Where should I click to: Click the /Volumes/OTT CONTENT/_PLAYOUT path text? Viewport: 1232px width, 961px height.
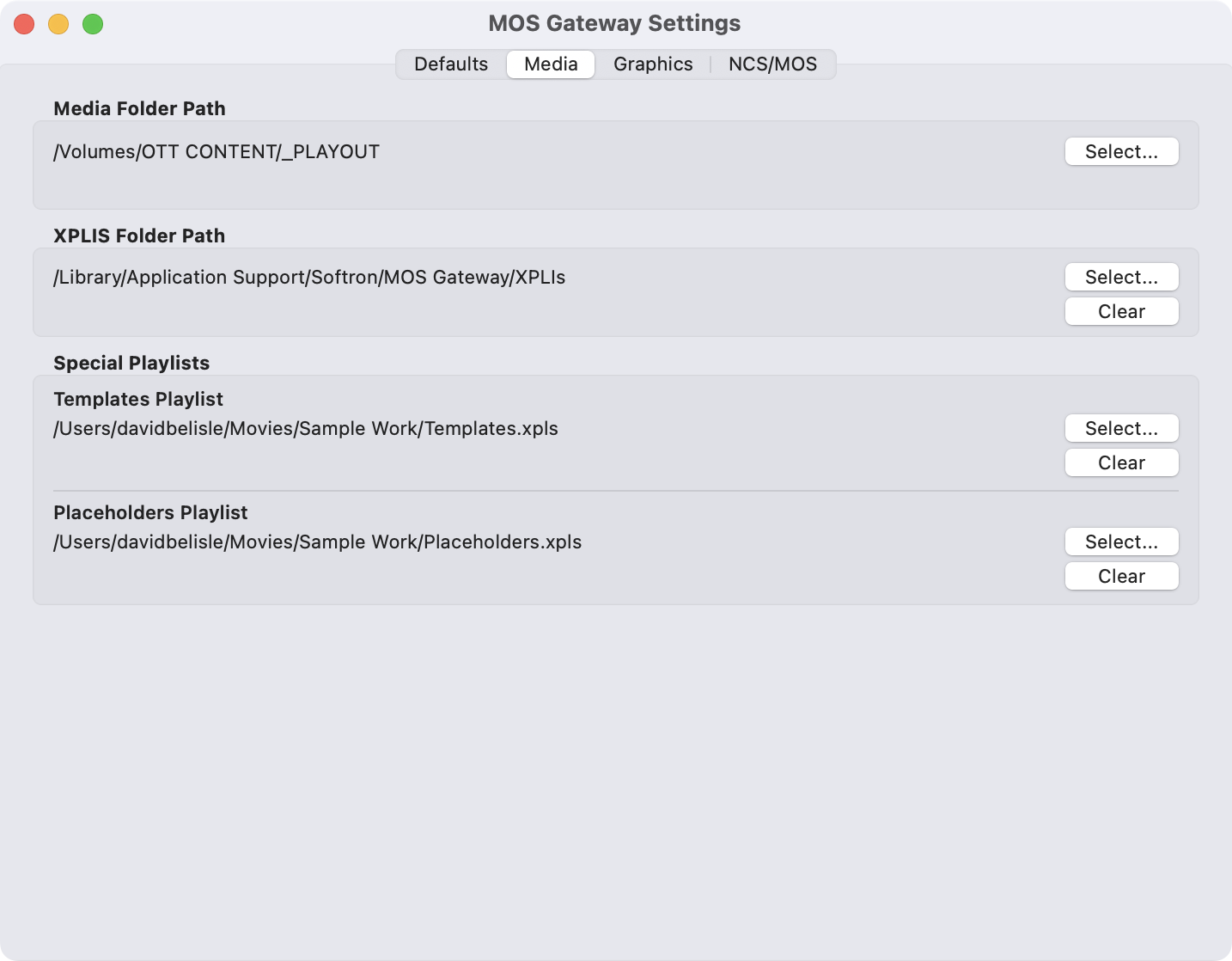217,152
